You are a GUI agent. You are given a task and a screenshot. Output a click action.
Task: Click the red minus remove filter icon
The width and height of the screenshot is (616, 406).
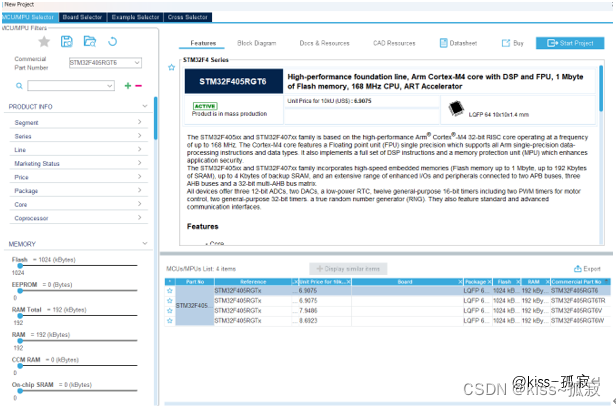click(x=138, y=85)
